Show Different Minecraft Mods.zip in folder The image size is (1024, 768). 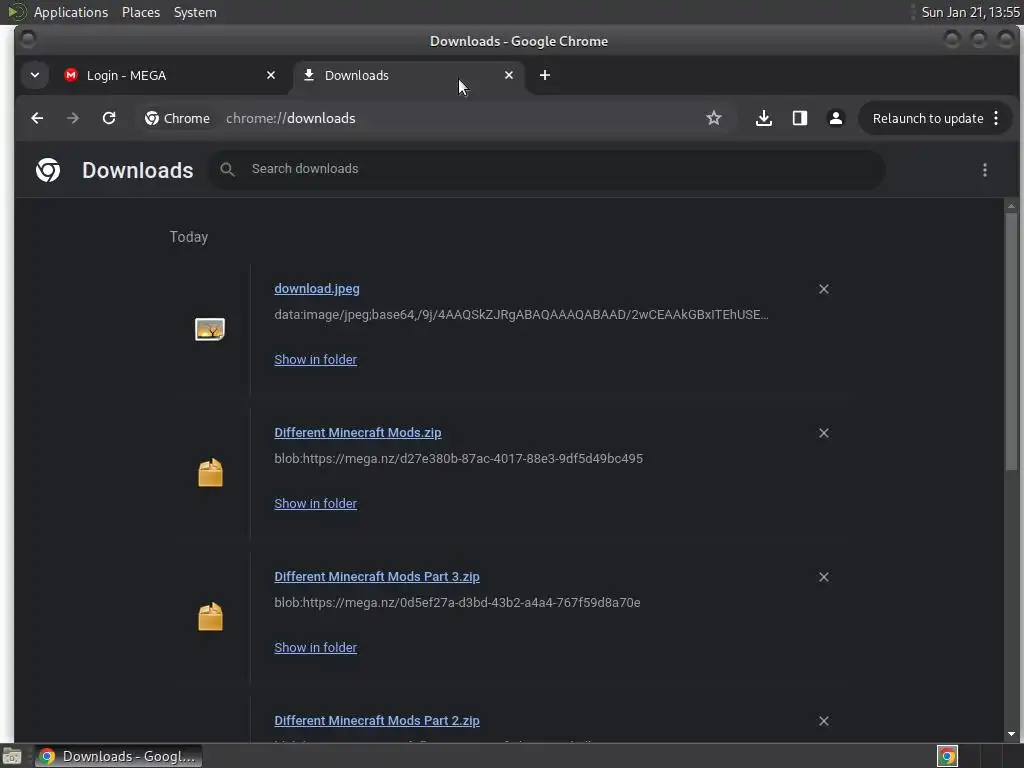[315, 504]
